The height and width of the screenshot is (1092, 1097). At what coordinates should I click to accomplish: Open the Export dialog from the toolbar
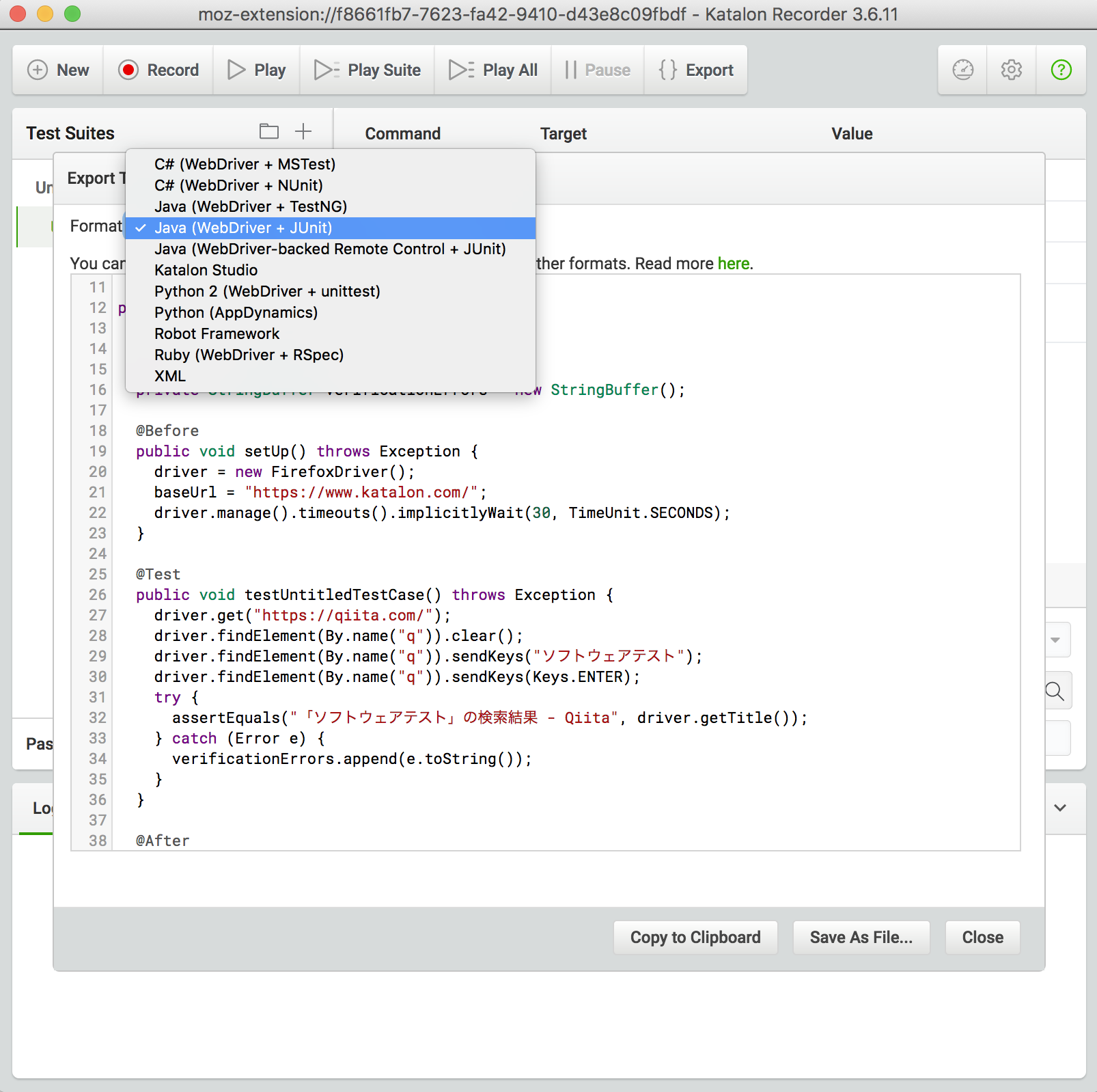696,70
